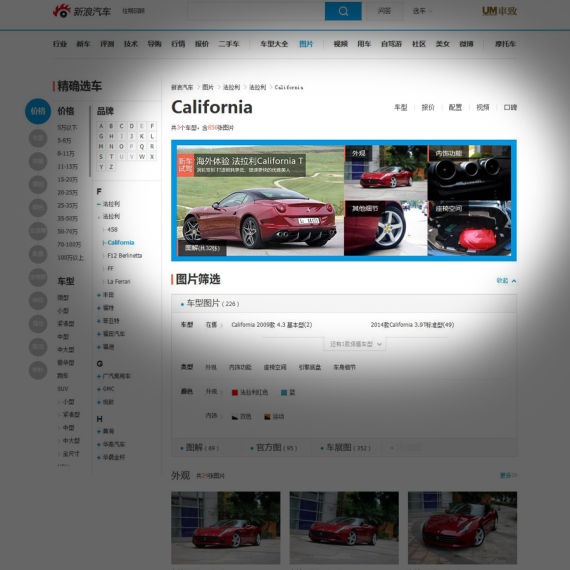Screen dimensions: 570x570
Task: Select 2014款 California 3.9T标准型 model
Action: 412,325
